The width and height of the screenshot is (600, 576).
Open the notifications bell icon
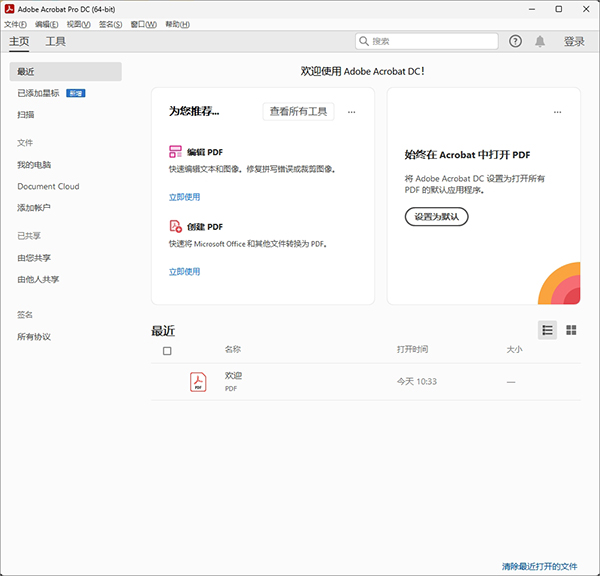click(540, 41)
